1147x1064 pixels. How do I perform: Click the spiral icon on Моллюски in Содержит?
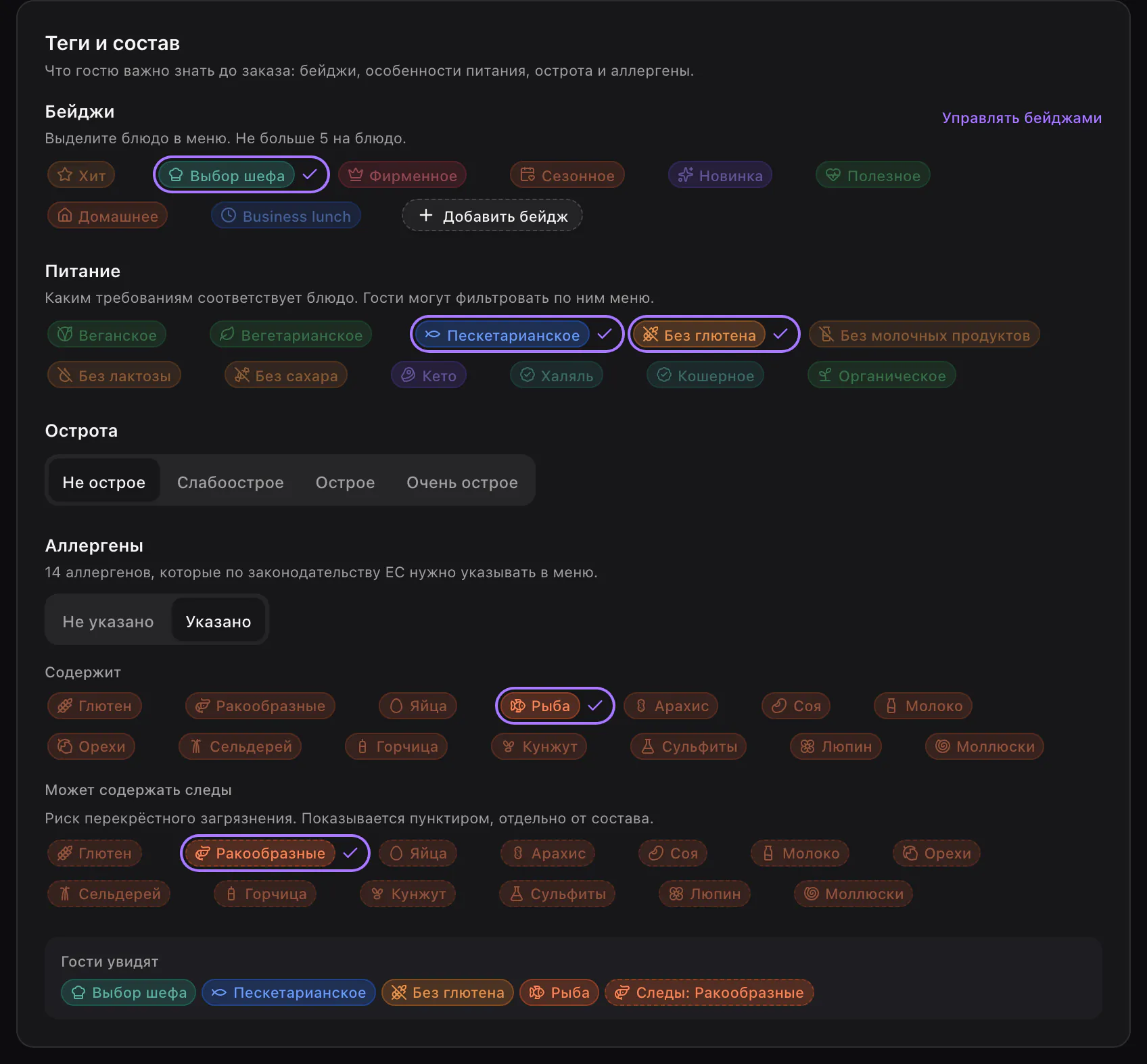[x=943, y=746]
